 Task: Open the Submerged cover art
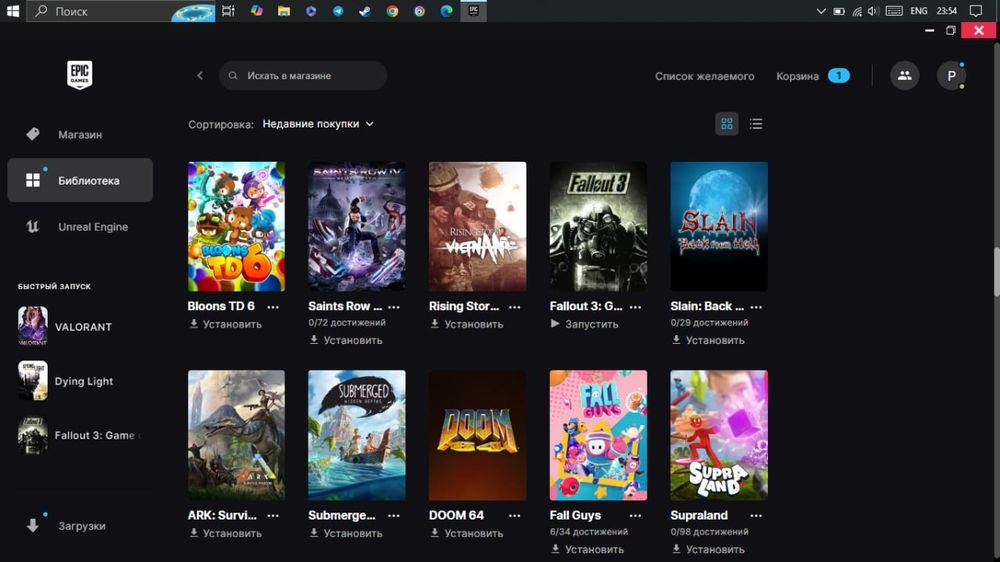[x=357, y=435]
